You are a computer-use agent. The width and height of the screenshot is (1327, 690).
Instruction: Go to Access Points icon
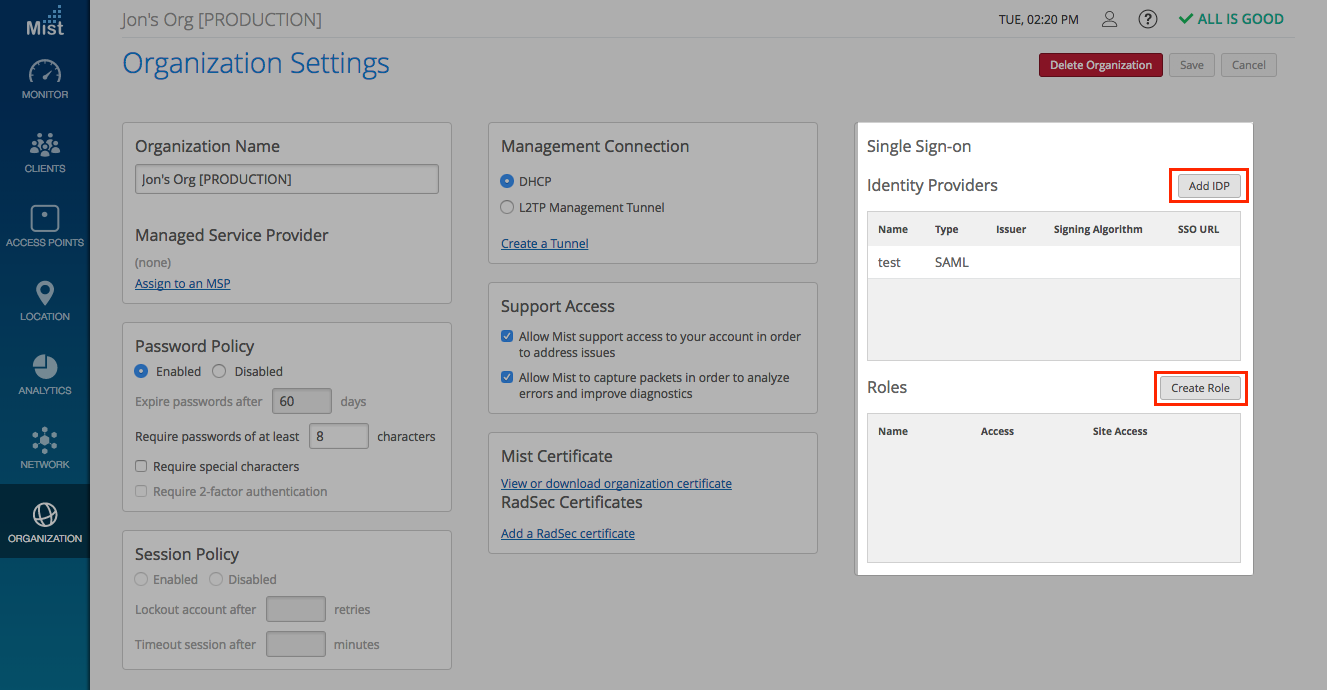(45, 219)
